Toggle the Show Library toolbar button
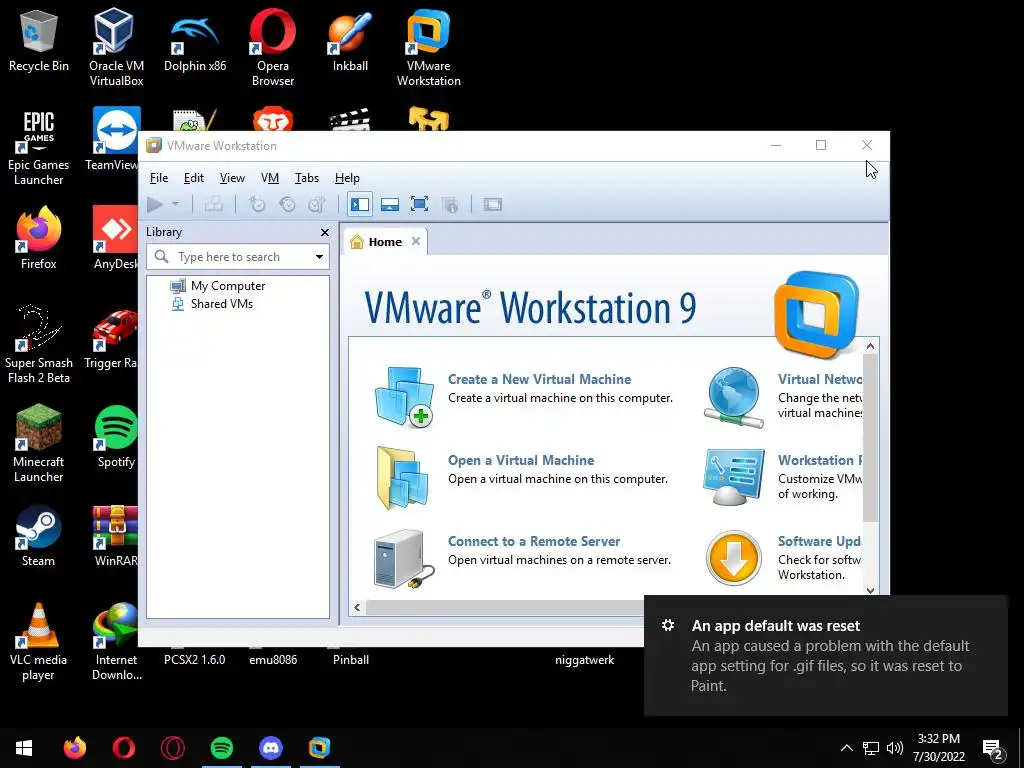1024x768 pixels. pos(360,204)
